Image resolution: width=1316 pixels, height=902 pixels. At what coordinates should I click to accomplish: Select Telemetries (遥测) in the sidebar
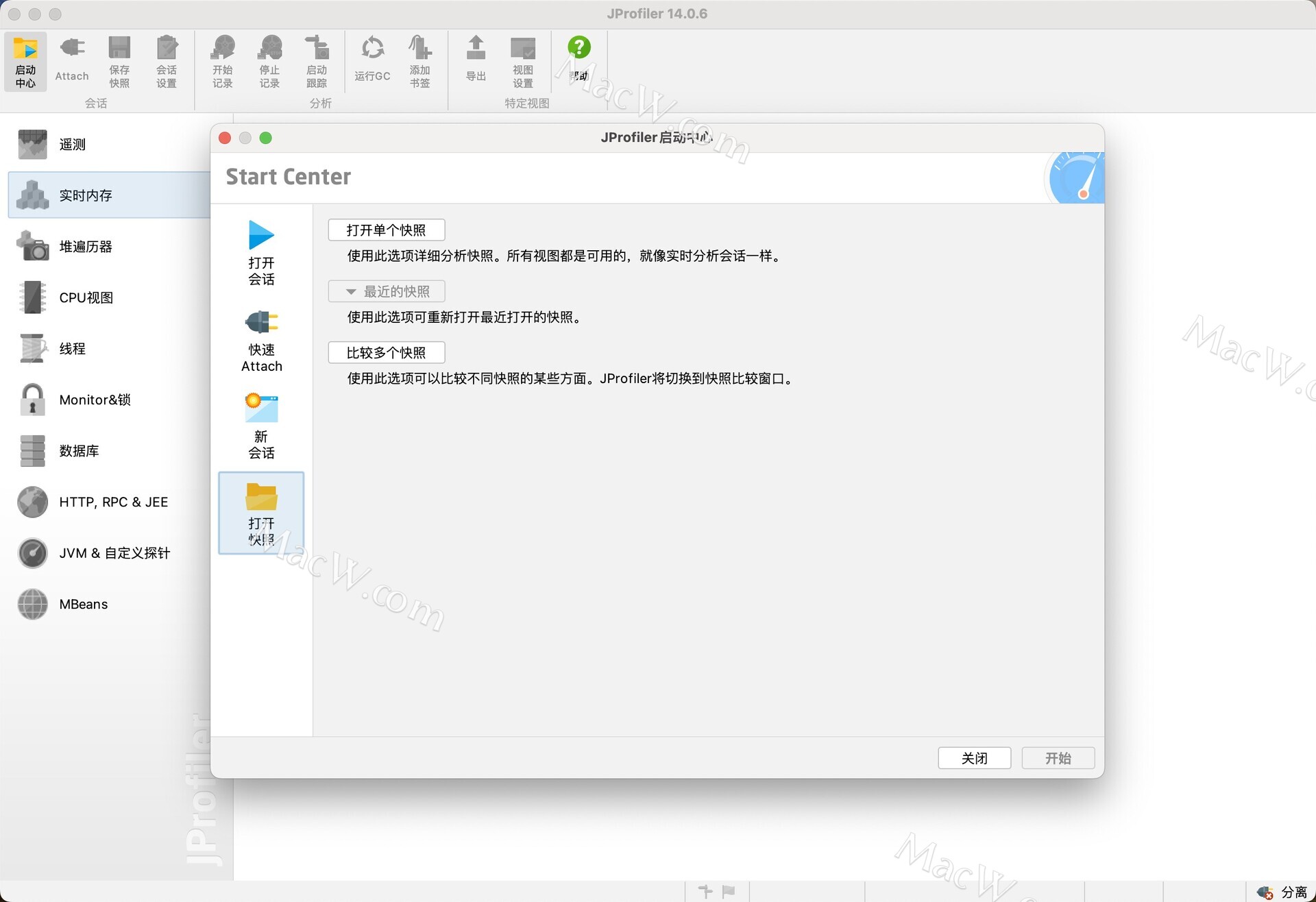(110, 145)
